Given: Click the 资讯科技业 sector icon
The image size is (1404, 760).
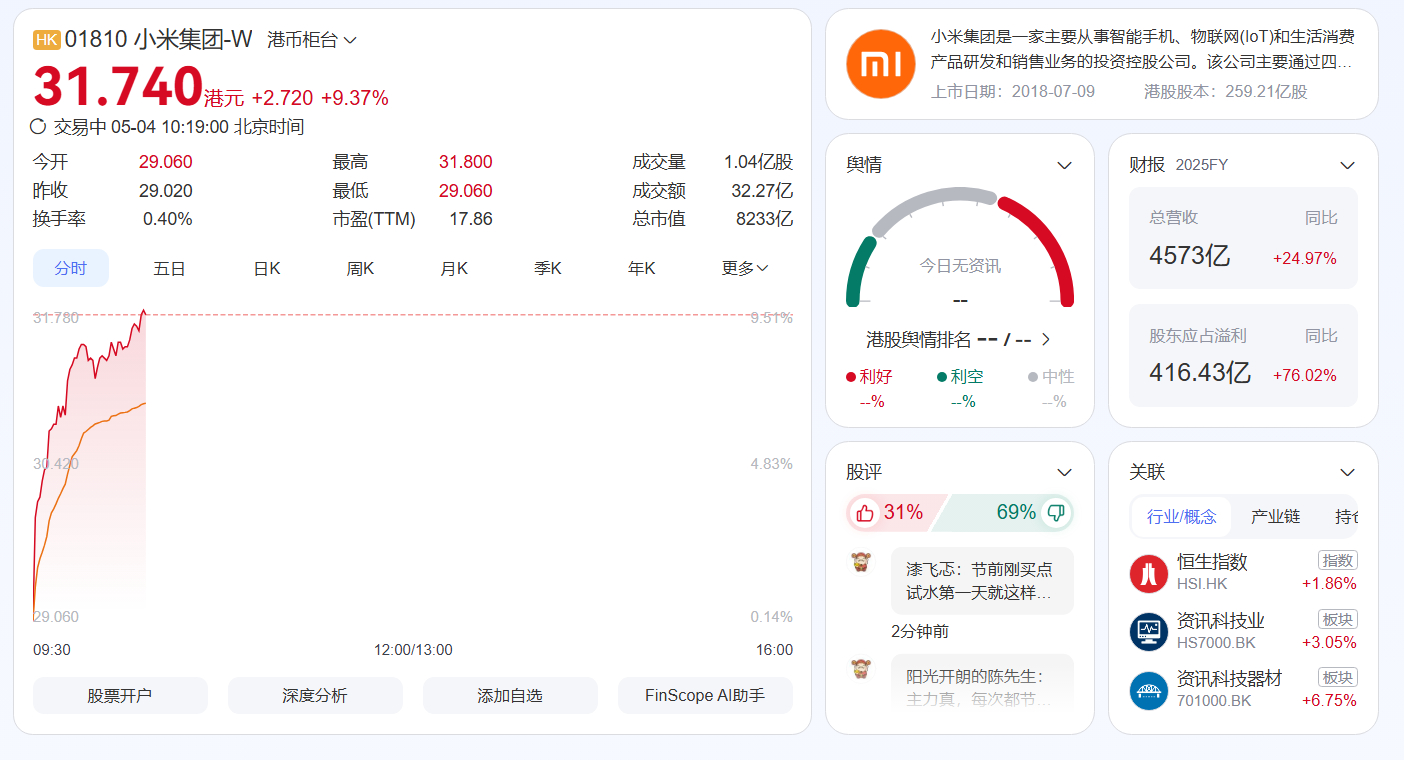Looking at the screenshot, I should pyautogui.click(x=1149, y=632).
